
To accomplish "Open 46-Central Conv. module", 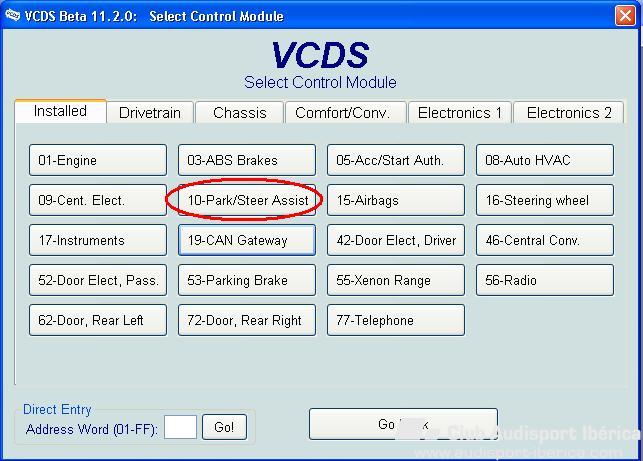I will [x=545, y=240].
